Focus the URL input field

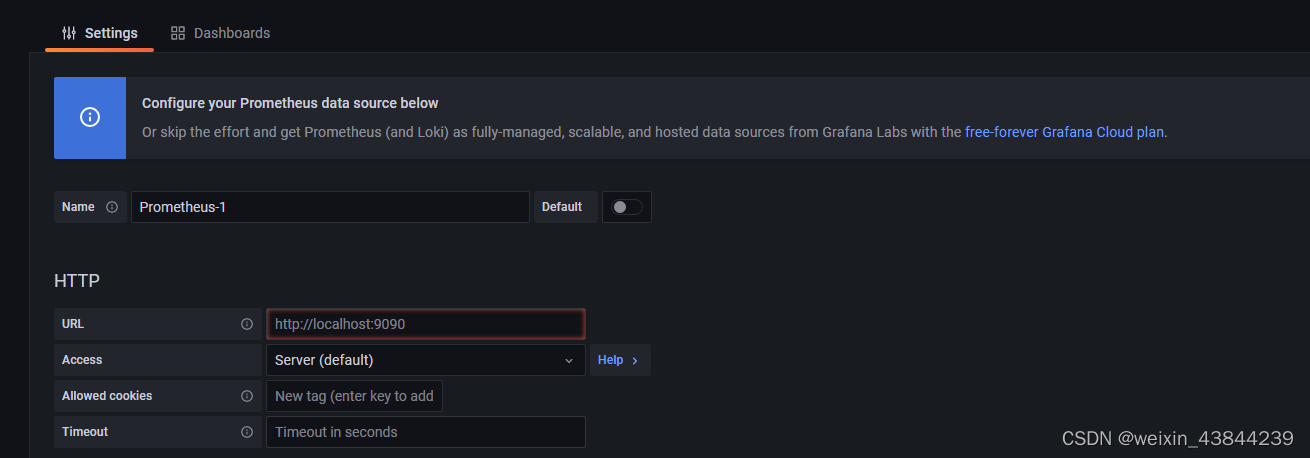(425, 324)
